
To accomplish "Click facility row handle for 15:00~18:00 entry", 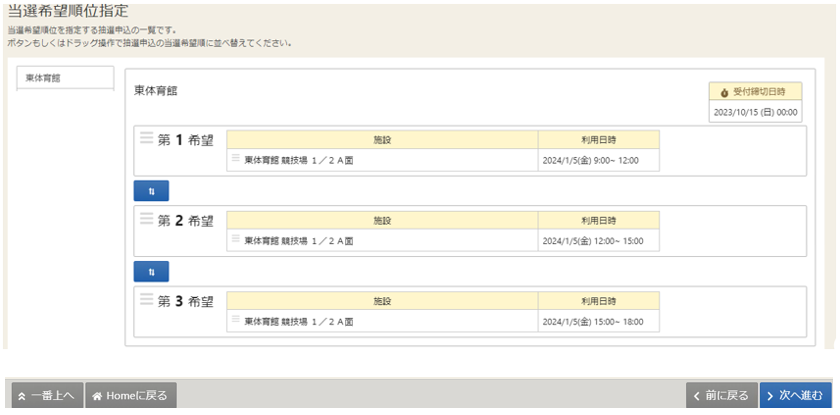I will [236, 320].
